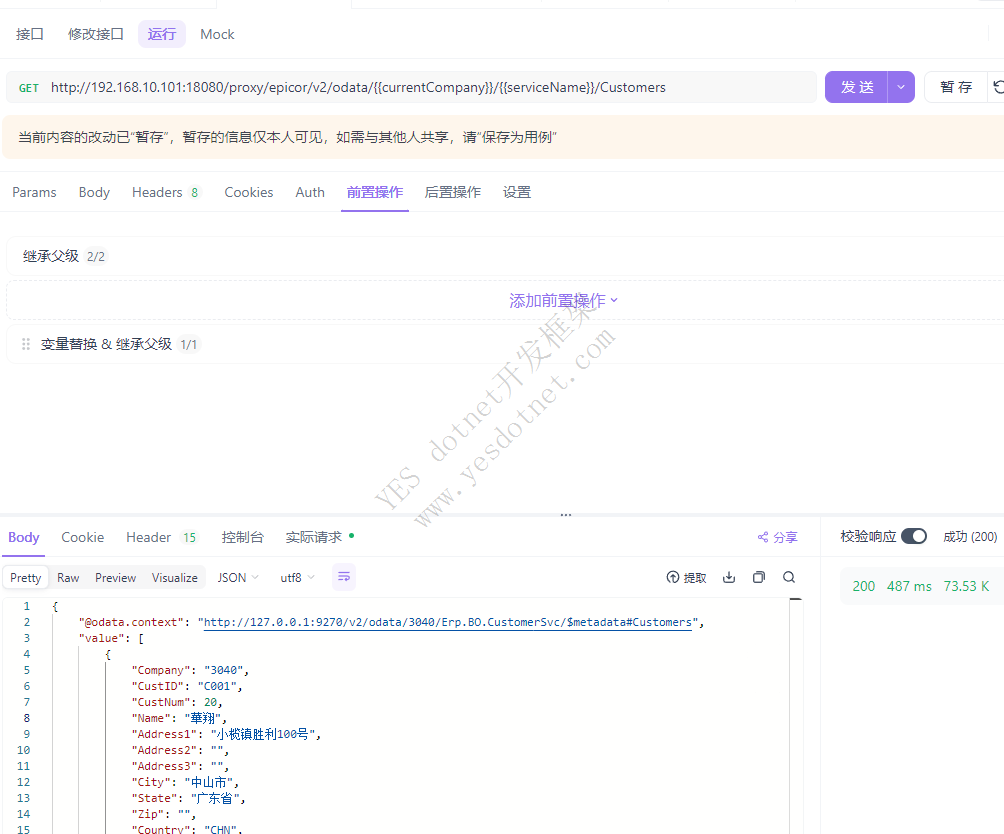The height and width of the screenshot is (834, 1004).
Task: Expand 变量替换 & 继承父级 row
Action: pos(504,344)
